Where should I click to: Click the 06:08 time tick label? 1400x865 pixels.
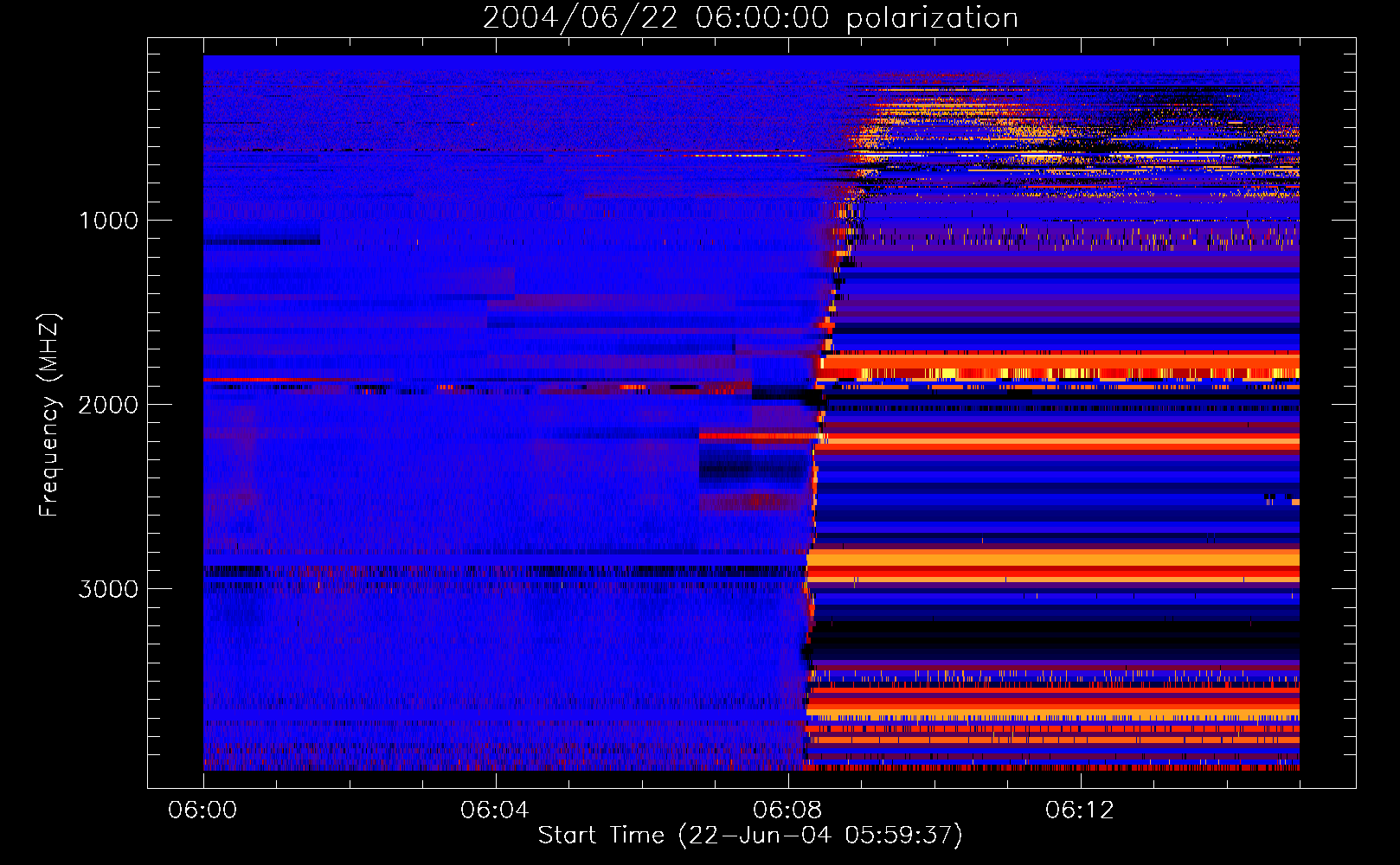(x=787, y=810)
